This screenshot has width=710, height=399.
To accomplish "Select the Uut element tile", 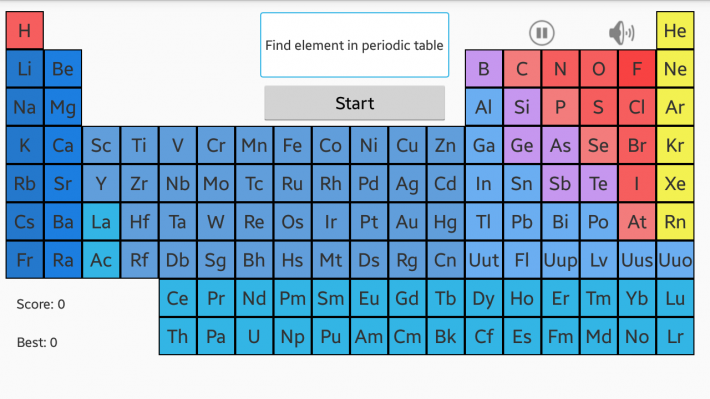I will coord(484,260).
